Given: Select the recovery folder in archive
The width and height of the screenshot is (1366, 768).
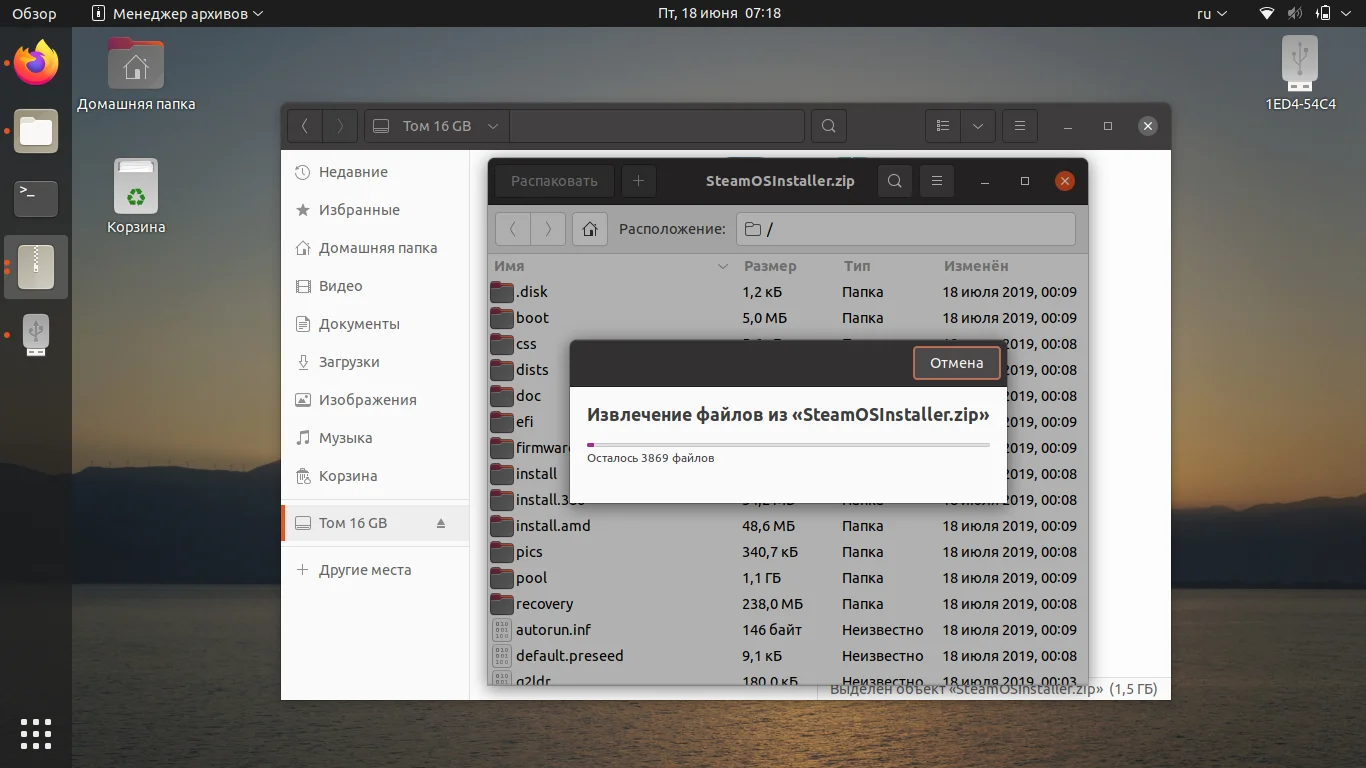Looking at the screenshot, I should tap(787, 604).
